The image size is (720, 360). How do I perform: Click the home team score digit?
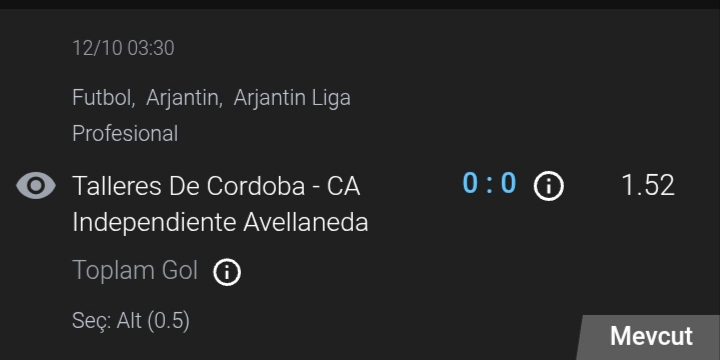pyautogui.click(x=470, y=183)
